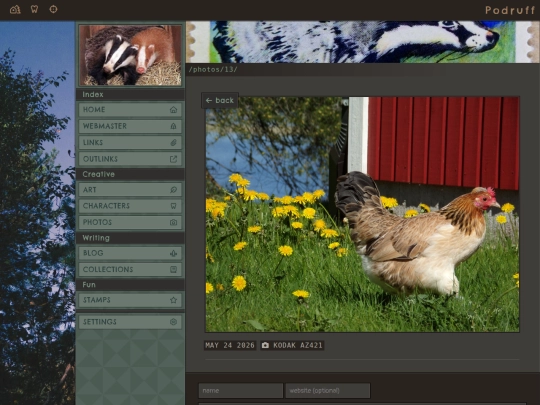Screen dimensions: 540x405
Task: Click the camera icon beside PHOTOS
Action: pyautogui.click(x=173, y=222)
